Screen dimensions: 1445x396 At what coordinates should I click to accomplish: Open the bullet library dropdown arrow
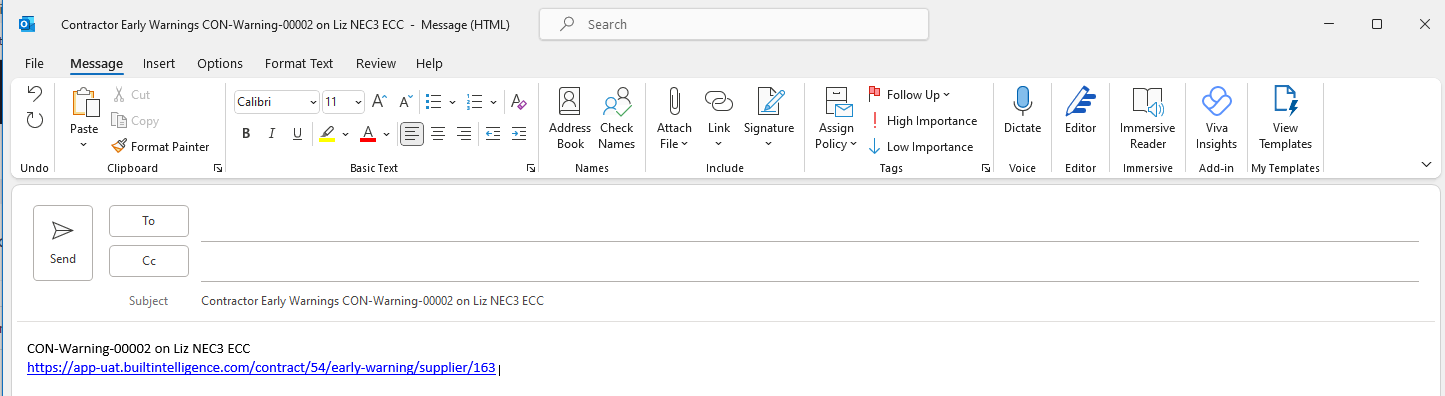452,101
